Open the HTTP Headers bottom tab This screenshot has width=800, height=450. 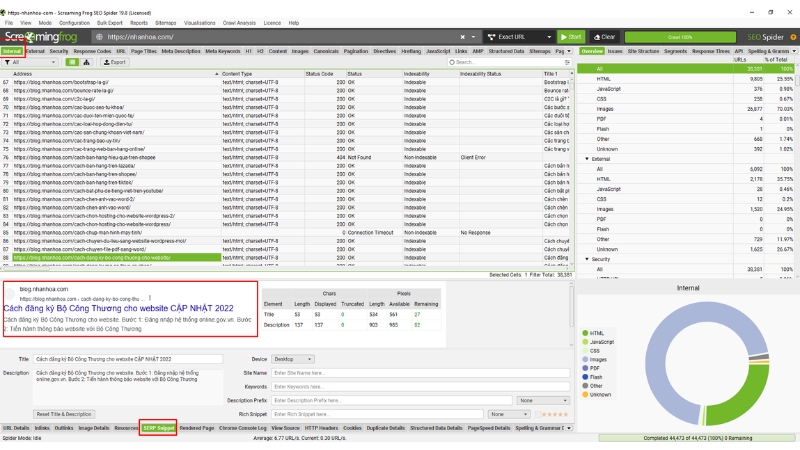tap(321, 428)
